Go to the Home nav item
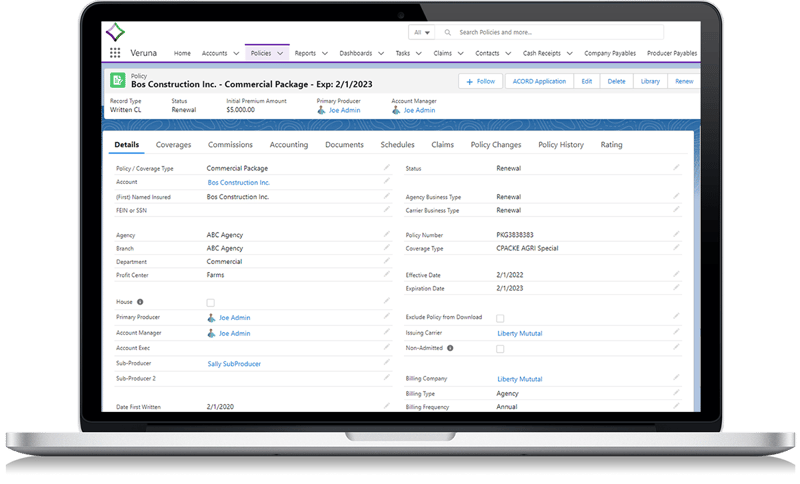This screenshot has height=484, width=800. [x=182, y=53]
